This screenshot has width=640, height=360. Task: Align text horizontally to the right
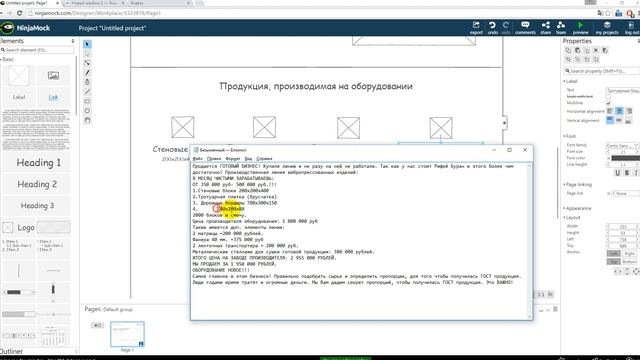pos(629,111)
